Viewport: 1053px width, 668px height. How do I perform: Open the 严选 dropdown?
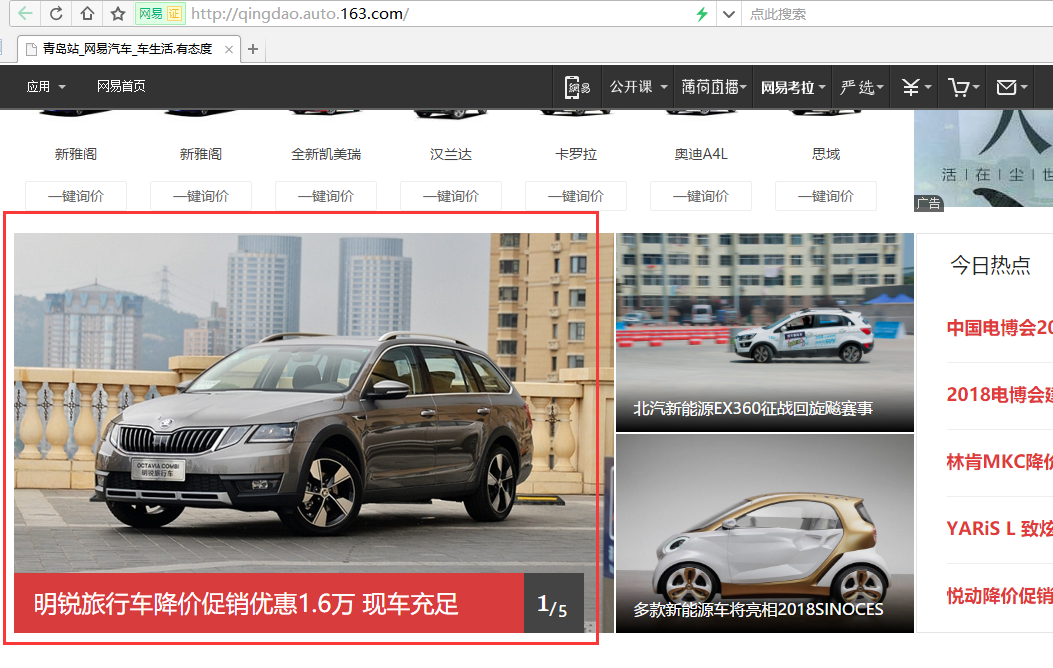[x=862, y=87]
